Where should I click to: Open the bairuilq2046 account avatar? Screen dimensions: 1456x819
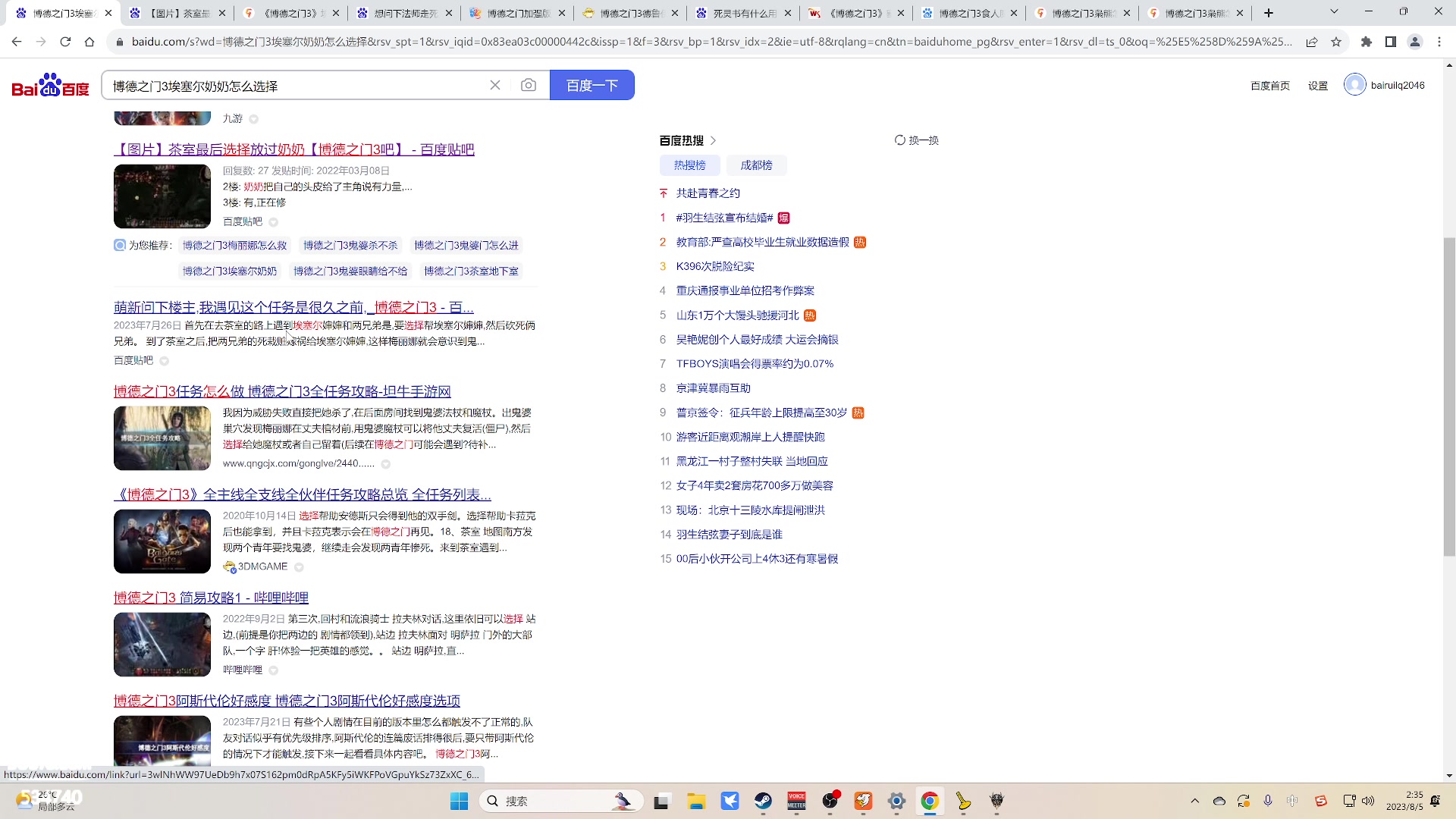point(1354,85)
